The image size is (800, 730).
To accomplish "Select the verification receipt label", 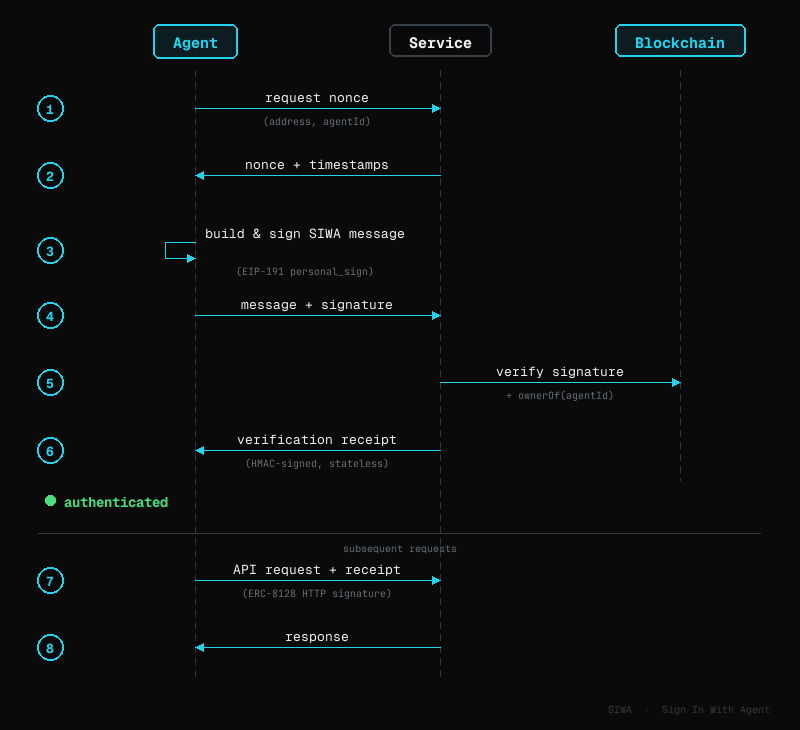I will click(317, 439).
